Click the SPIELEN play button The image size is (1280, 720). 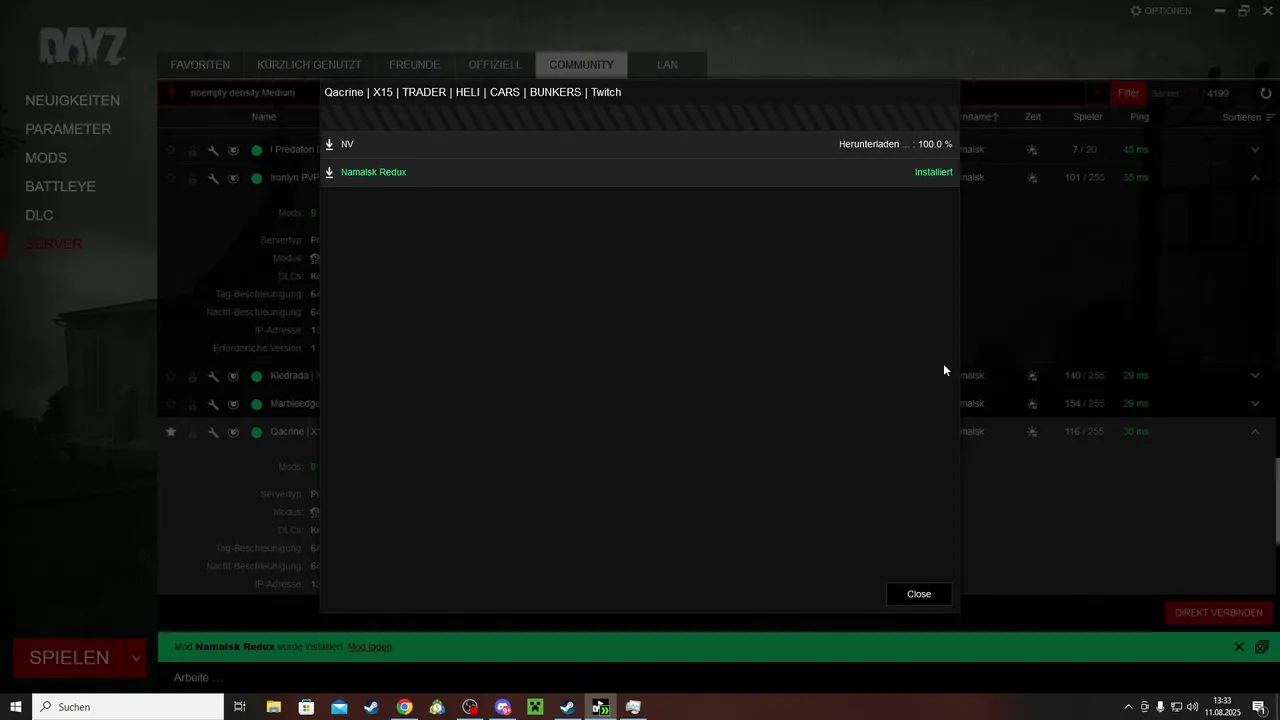69,658
